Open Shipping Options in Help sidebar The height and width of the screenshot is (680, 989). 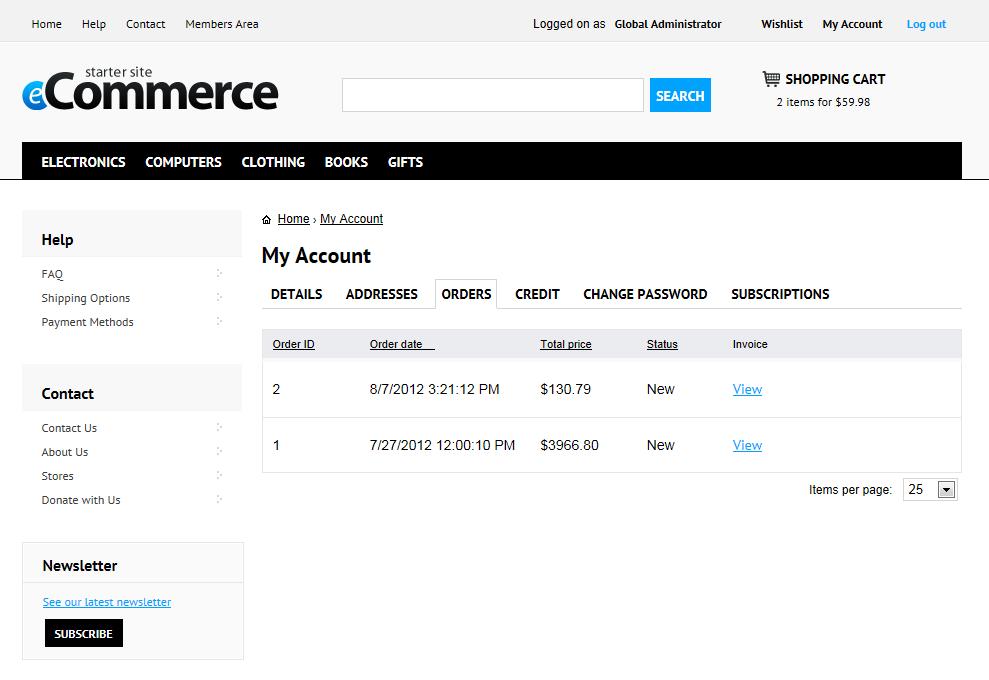pyautogui.click(x=86, y=298)
